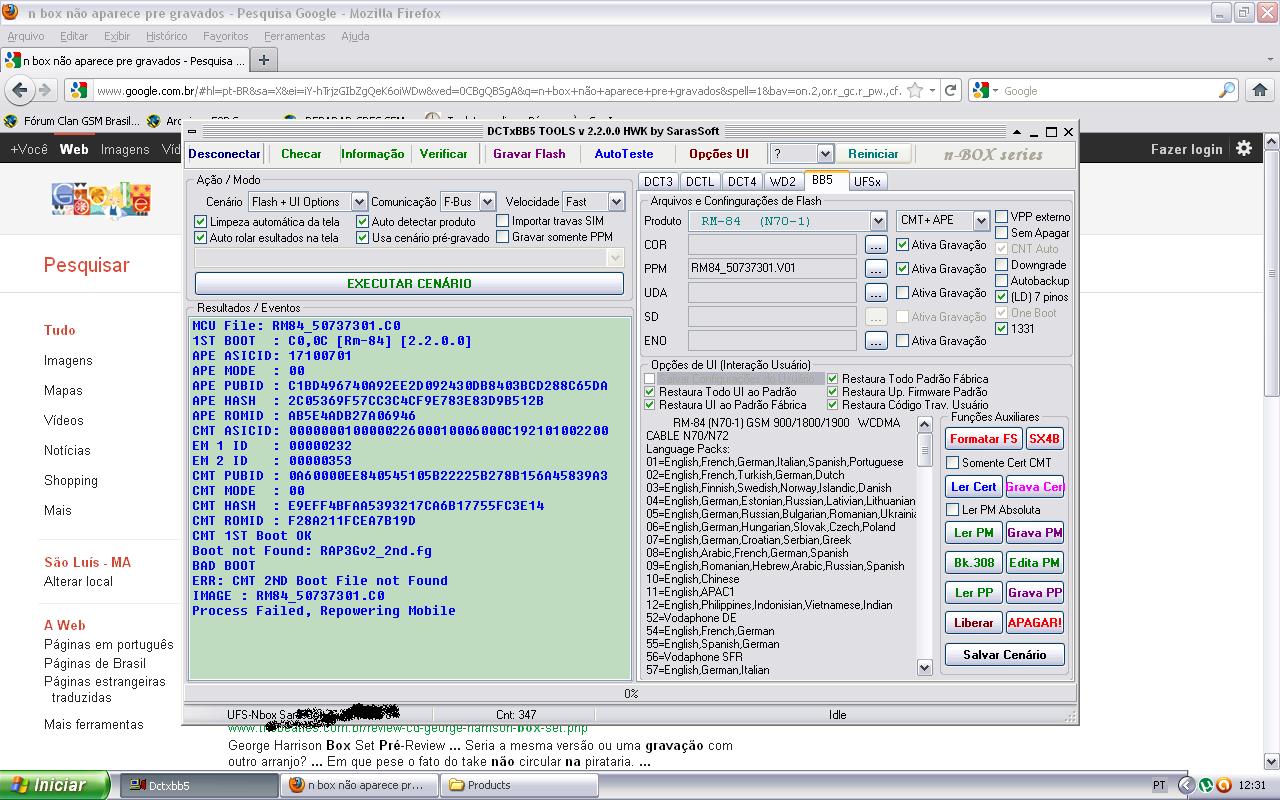The image size is (1280, 800).
Task: Open Firefox search engine dropdown
Action: (983, 90)
